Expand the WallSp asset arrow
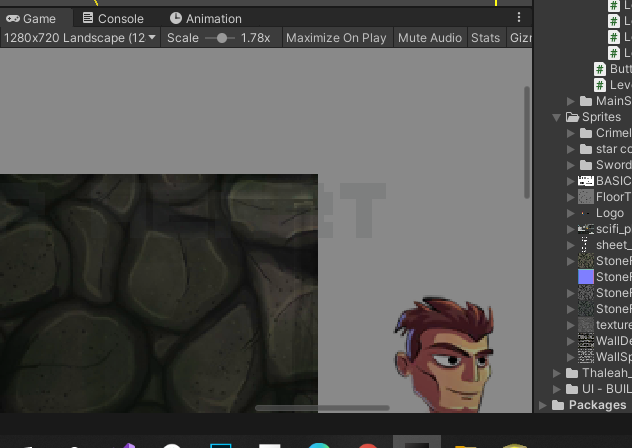Screen dimensions: 632x448 (570, 357)
